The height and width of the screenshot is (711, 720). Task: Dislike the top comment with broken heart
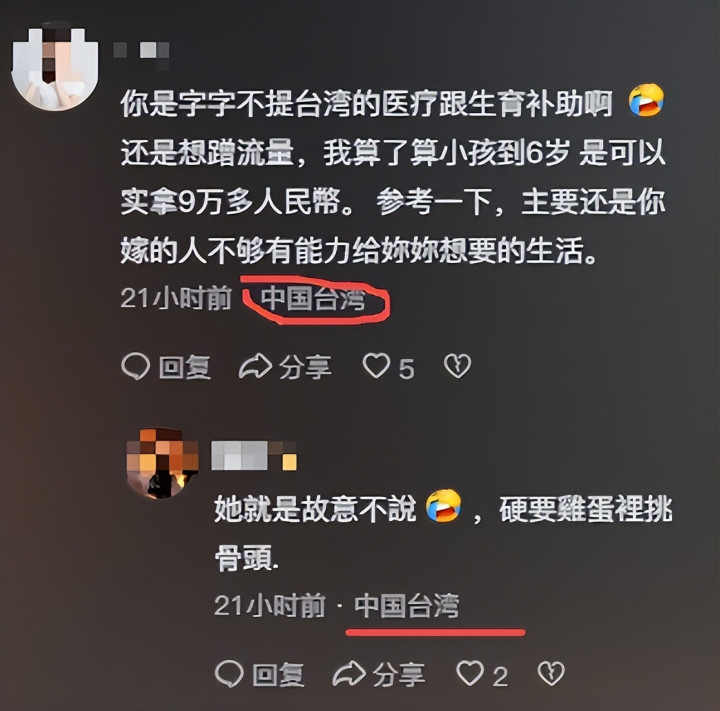457,366
